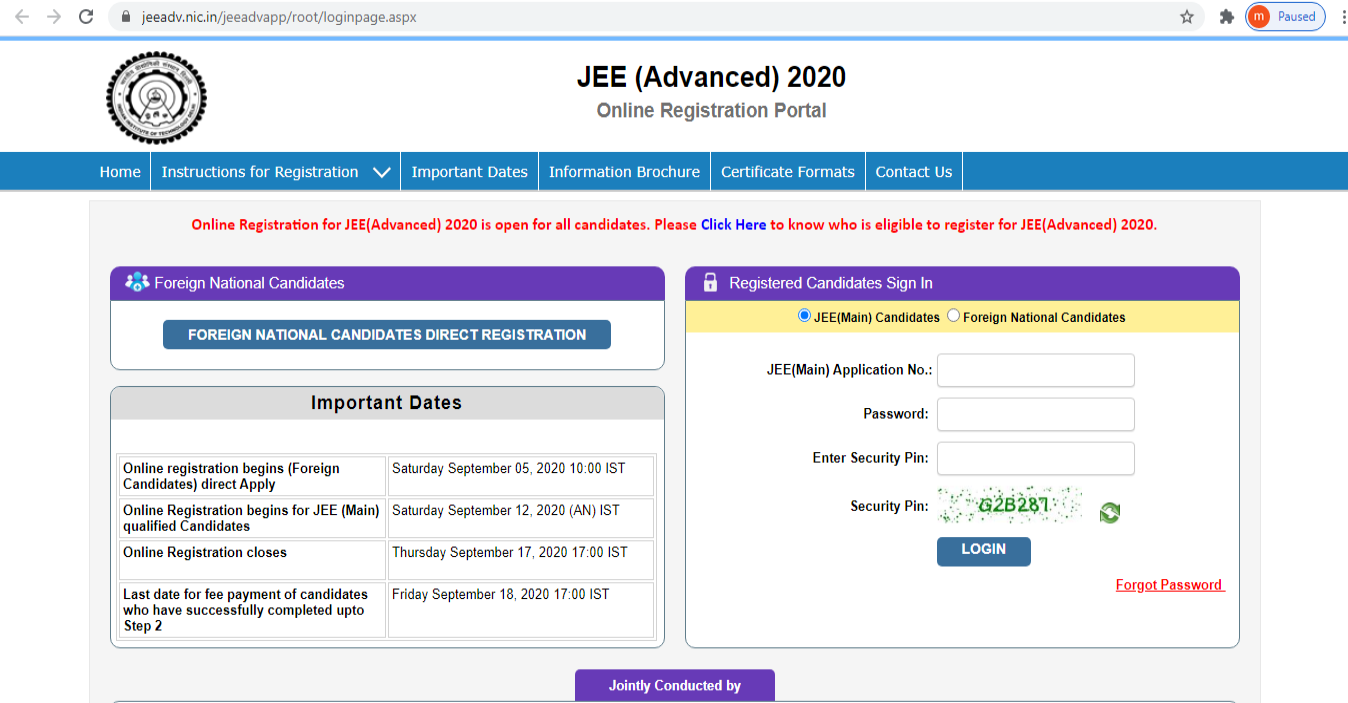The width and height of the screenshot is (1348, 703).
Task: Click the IIT logo at page top
Action: pyautogui.click(x=157, y=98)
